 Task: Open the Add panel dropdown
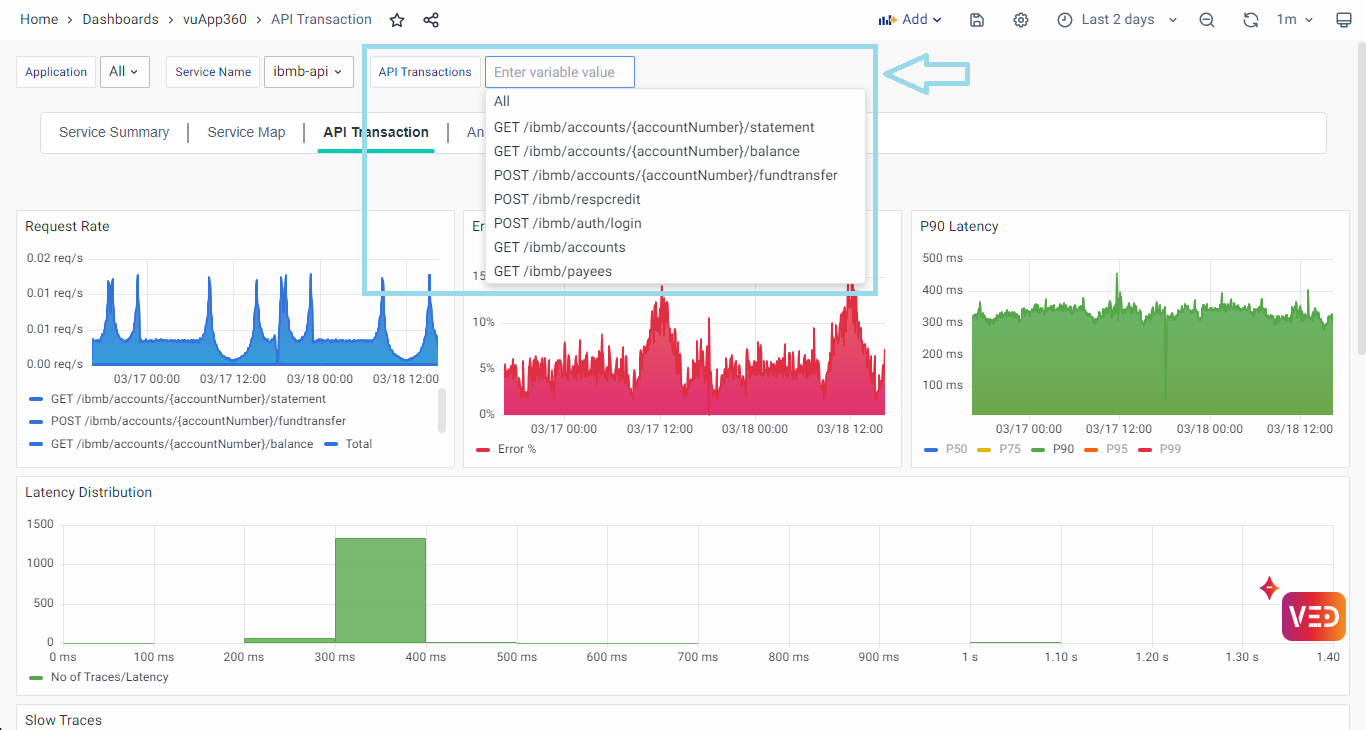pyautogui.click(x=910, y=20)
